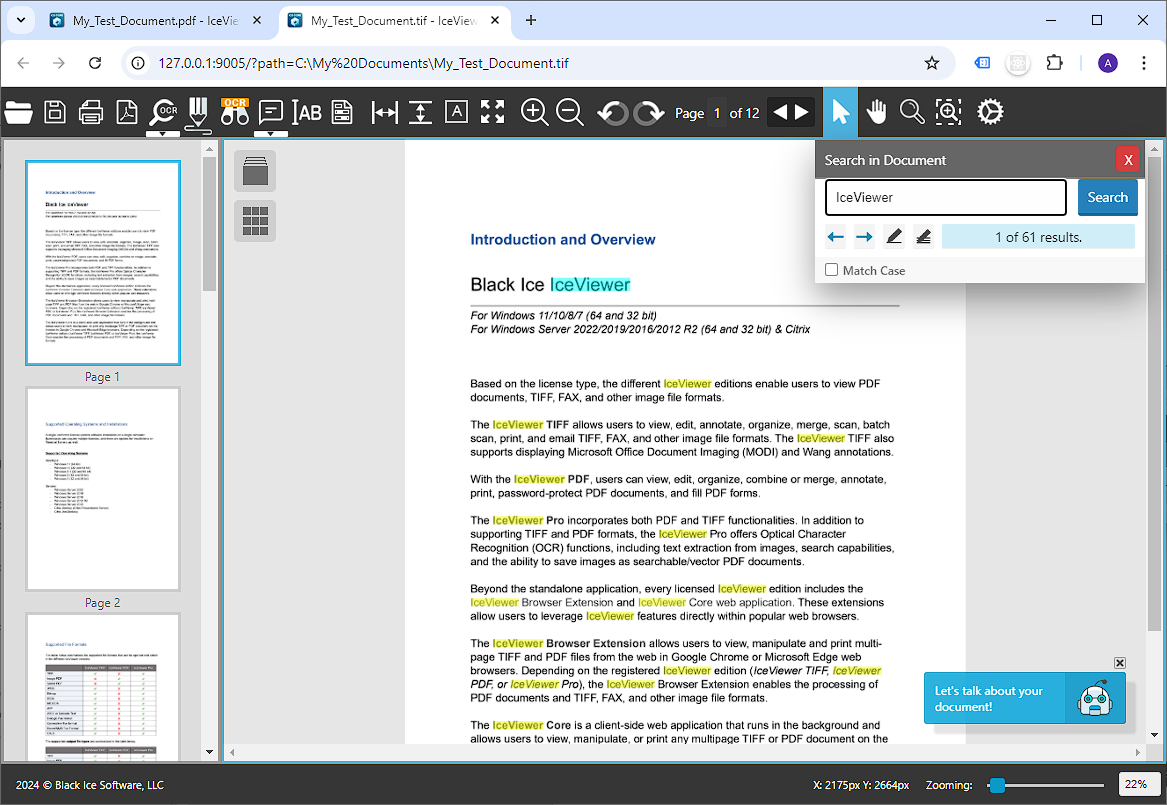This screenshot has width=1167, height=805.
Task: Open the Chrome extensions puzzle icon
Action: click(1055, 63)
